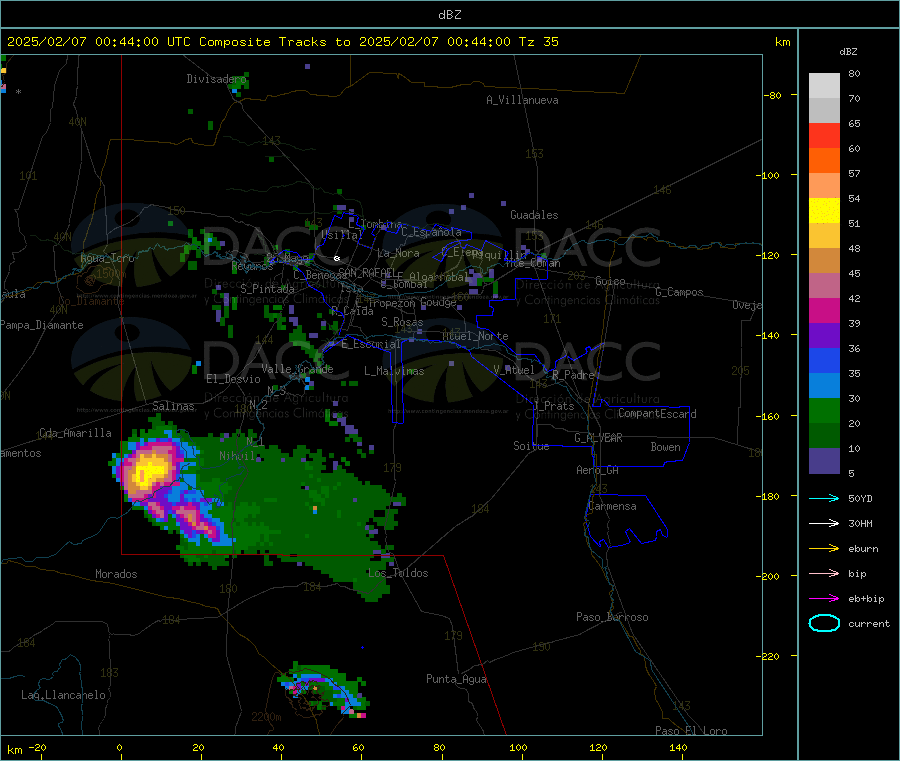The width and height of the screenshot is (900, 761).
Task: Select the 54 dBZ yellow dotted color band
Action: tap(824, 211)
